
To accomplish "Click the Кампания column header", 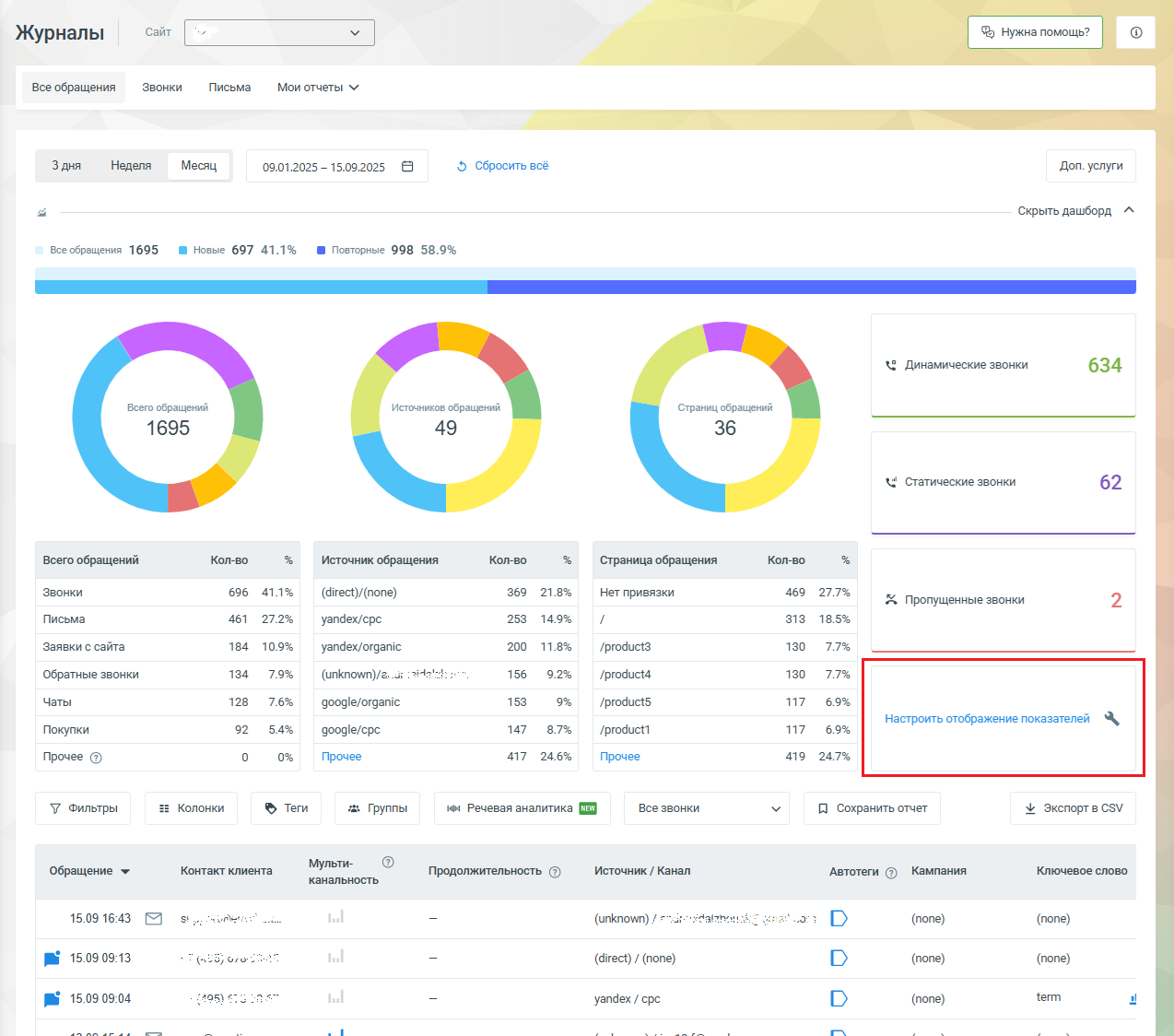I will point(939,871).
